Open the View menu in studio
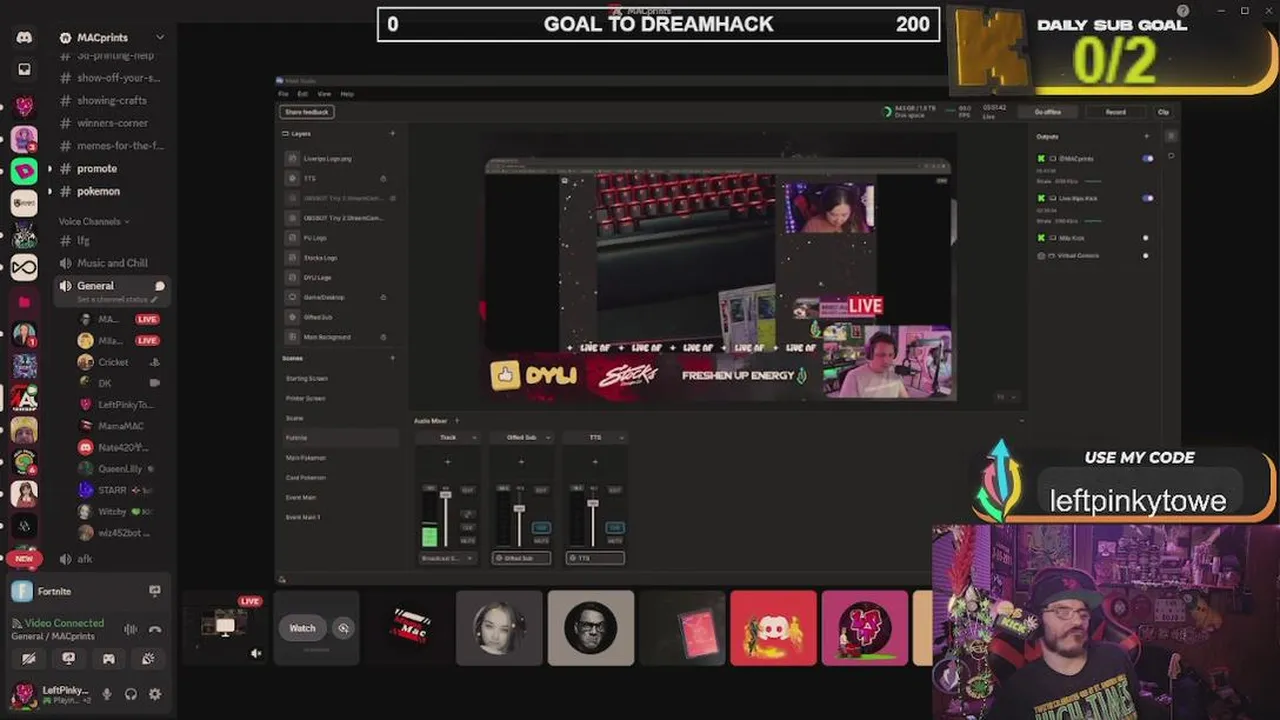 (x=324, y=94)
